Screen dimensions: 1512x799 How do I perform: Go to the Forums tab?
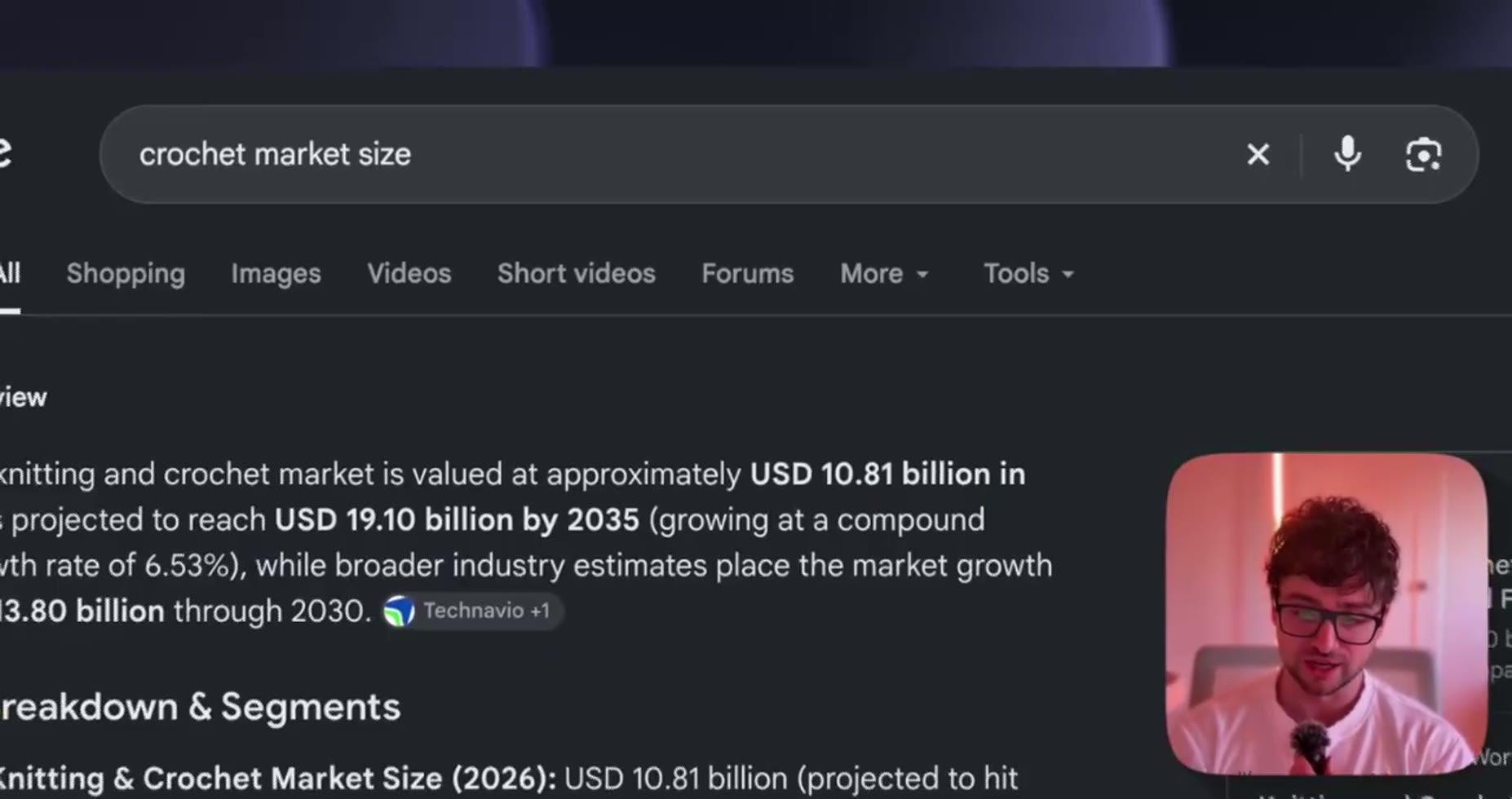pyautogui.click(x=747, y=273)
